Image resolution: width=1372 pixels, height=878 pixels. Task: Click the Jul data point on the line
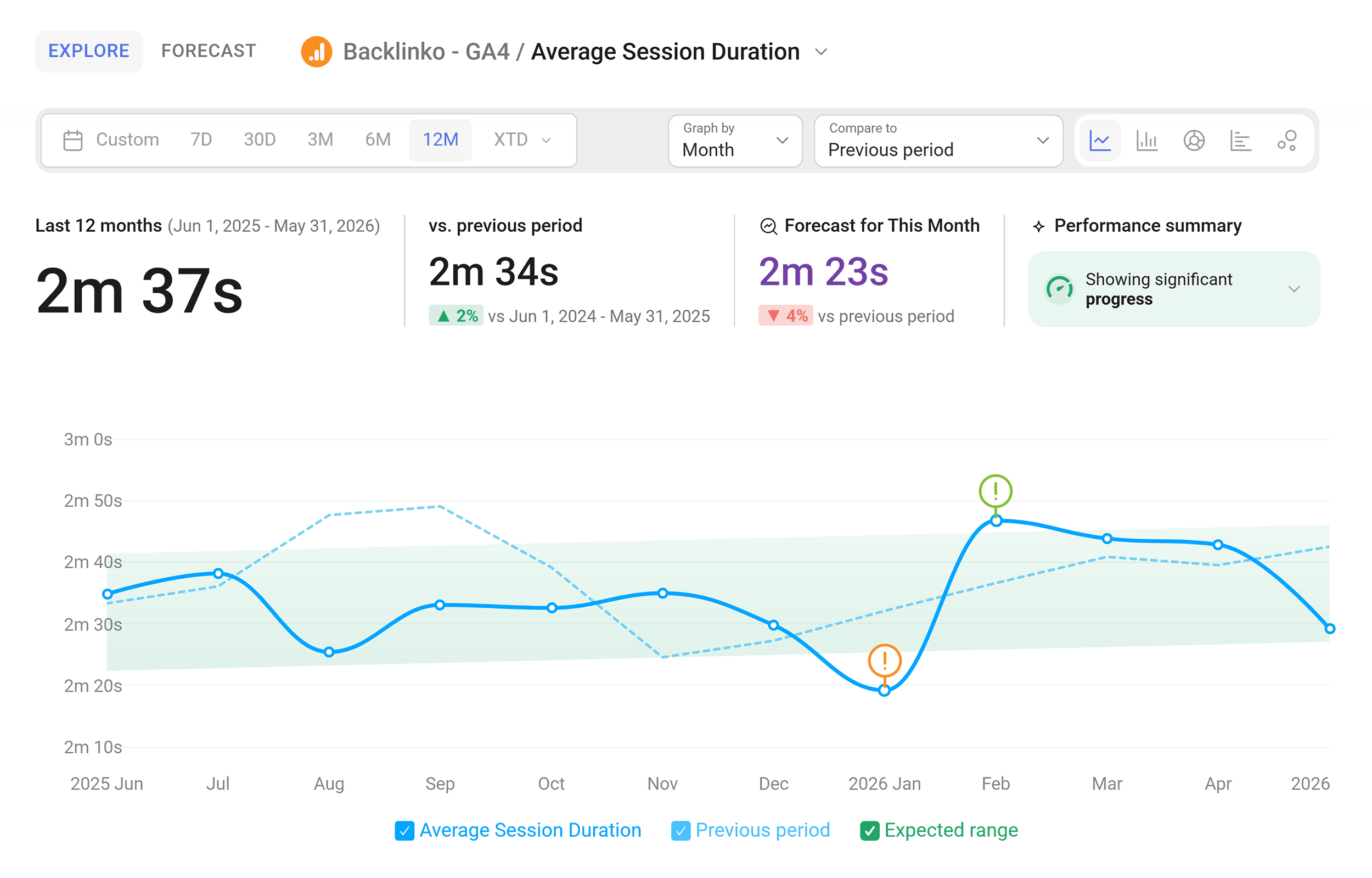pos(218,574)
